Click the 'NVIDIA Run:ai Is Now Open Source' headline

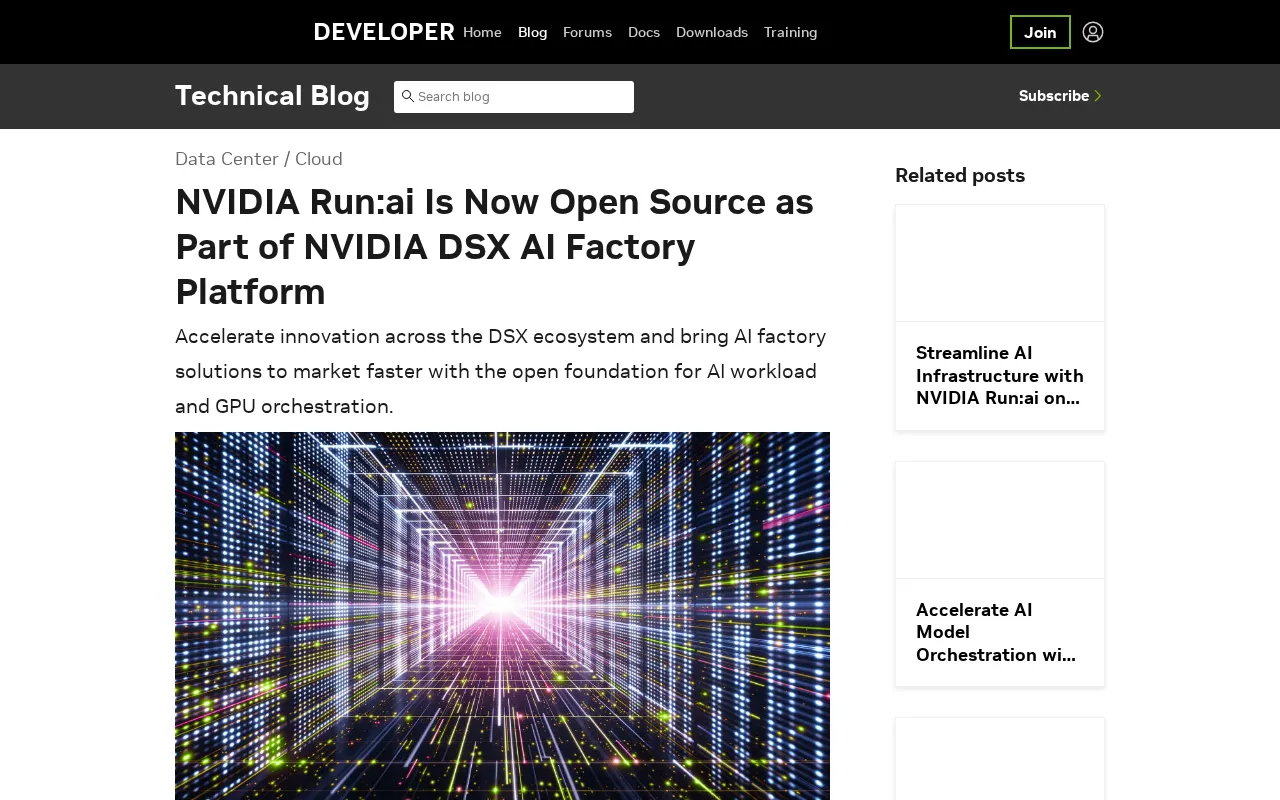(x=495, y=247)
